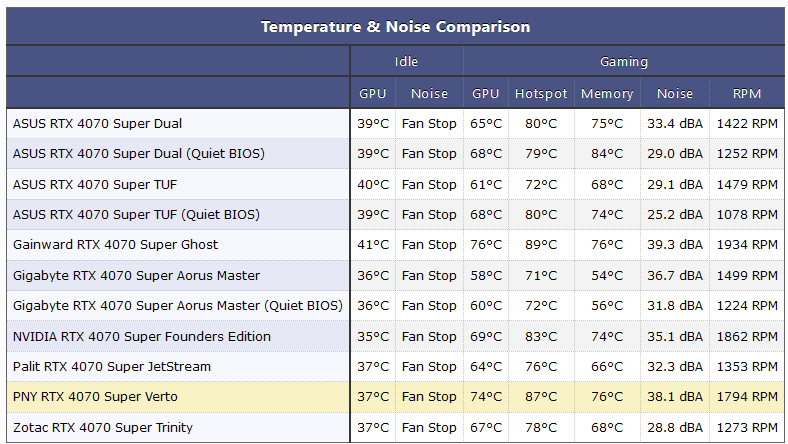Click the 54°C memory temperature cell
788x444 pixels.
[x=607, y=276]
